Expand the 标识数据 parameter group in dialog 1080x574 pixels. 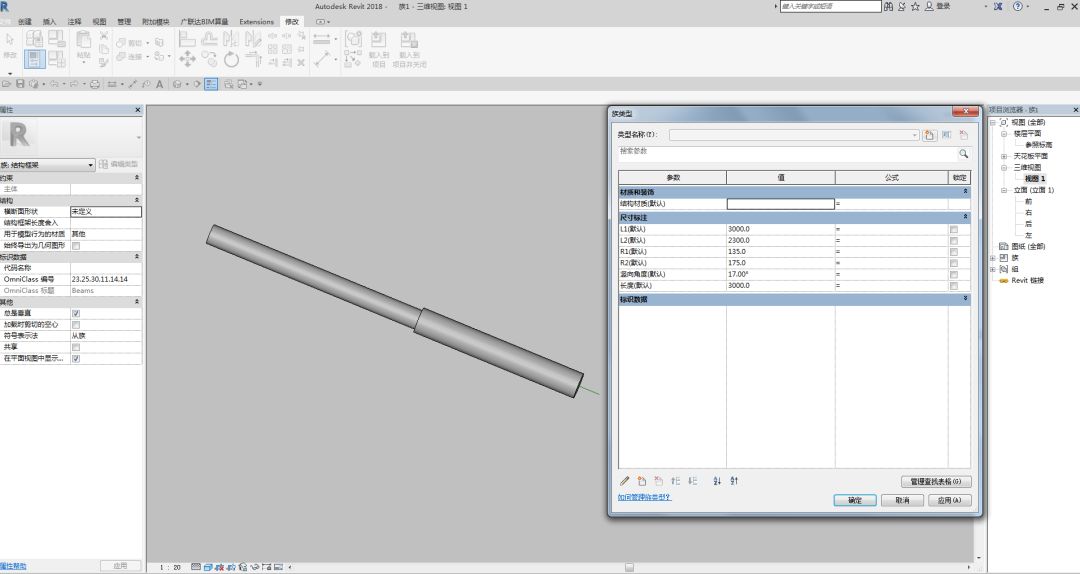[x=965, y=299]
